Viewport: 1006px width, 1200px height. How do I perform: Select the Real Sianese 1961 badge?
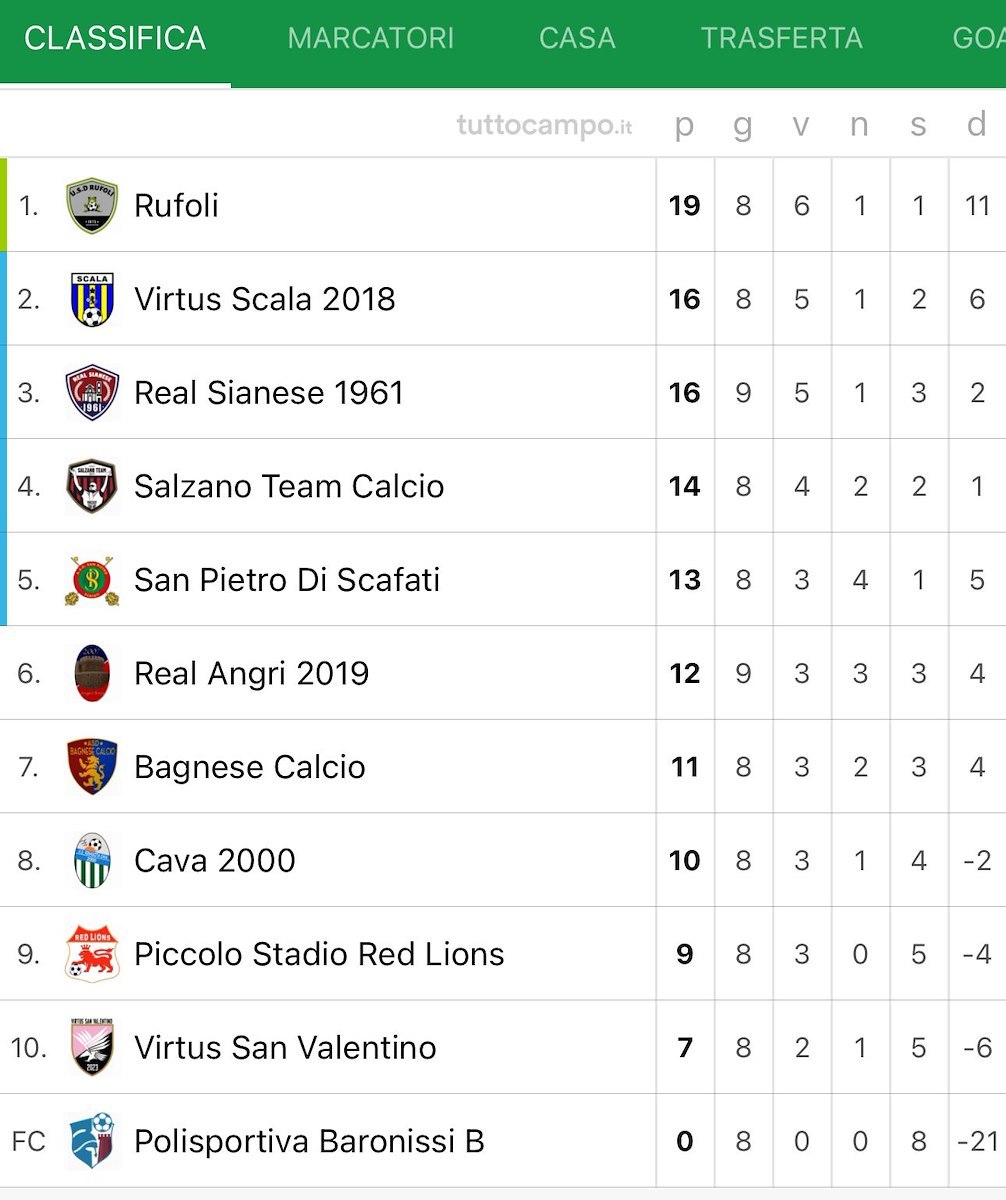coord(92,393)
